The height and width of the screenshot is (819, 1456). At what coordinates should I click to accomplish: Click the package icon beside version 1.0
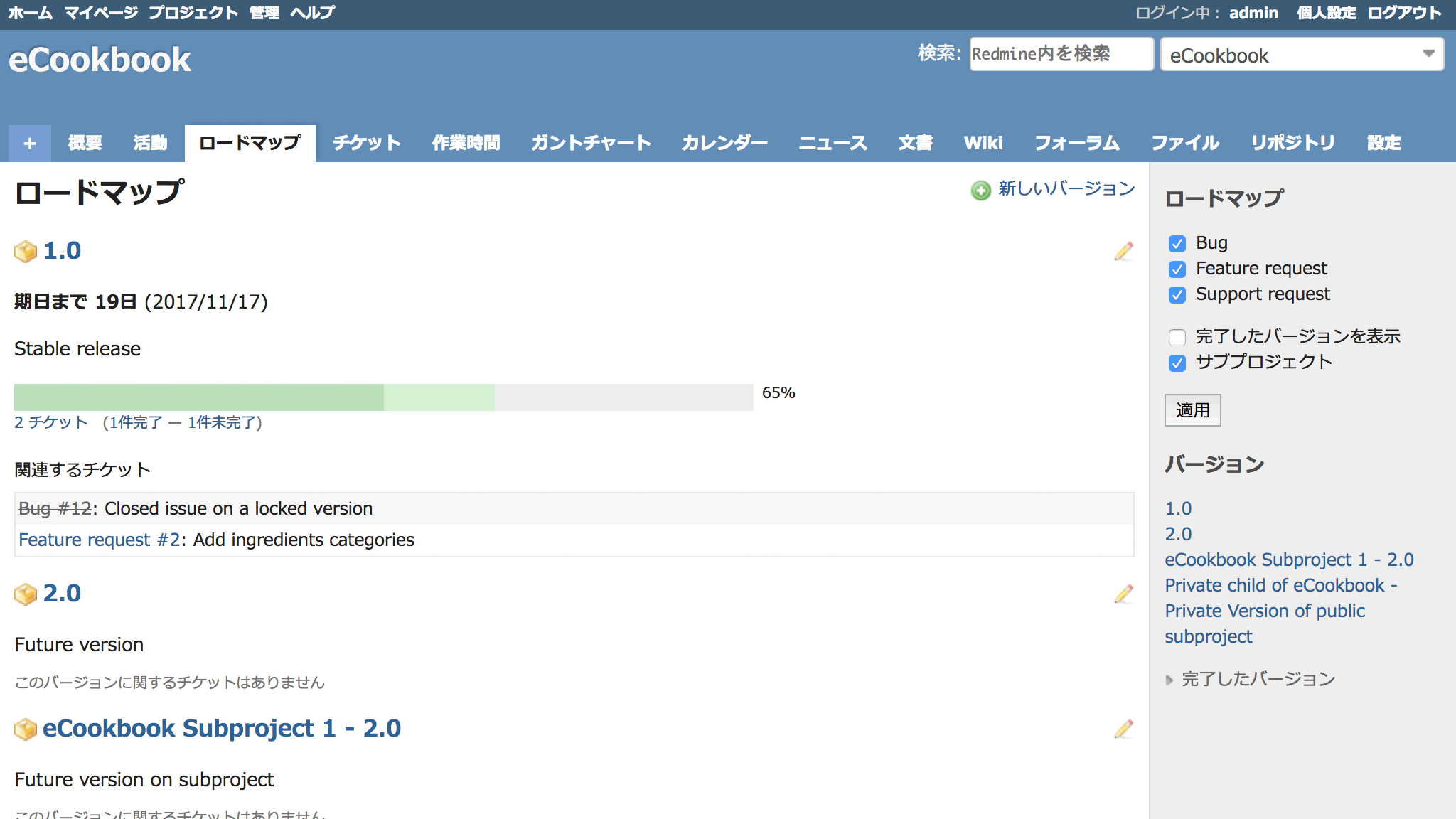26,252
